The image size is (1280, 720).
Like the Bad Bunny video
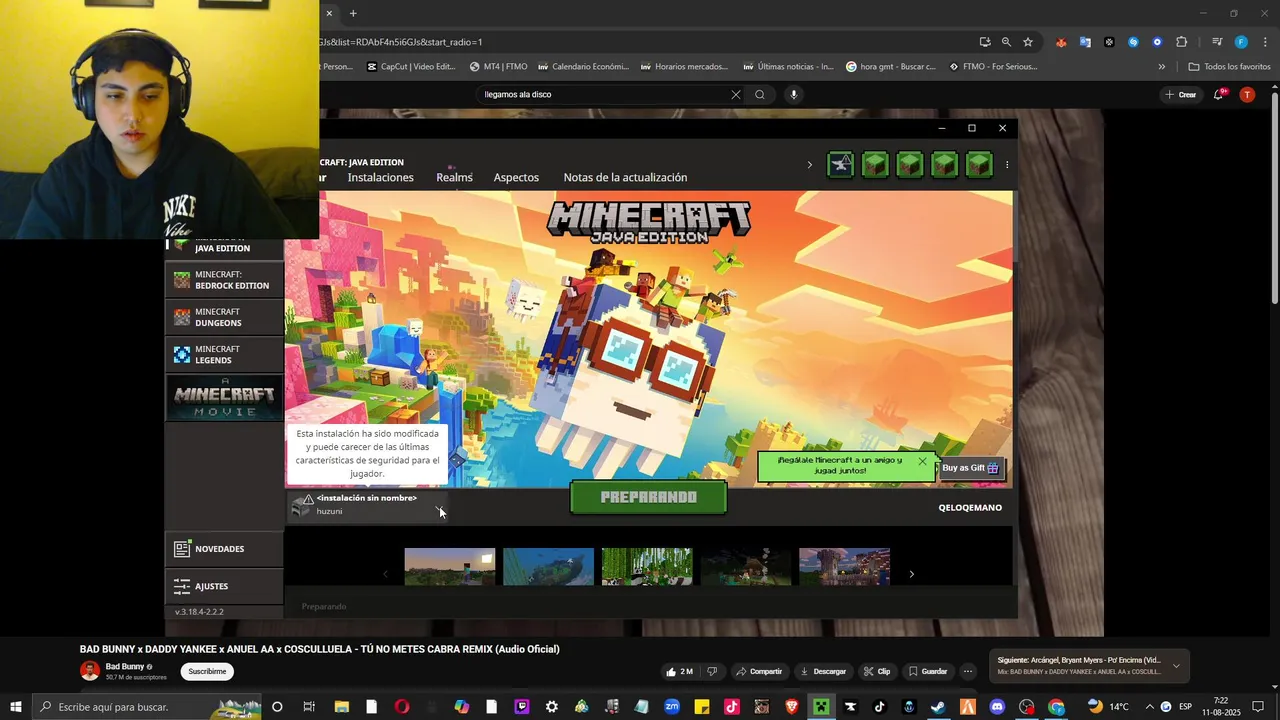[680, 671]
